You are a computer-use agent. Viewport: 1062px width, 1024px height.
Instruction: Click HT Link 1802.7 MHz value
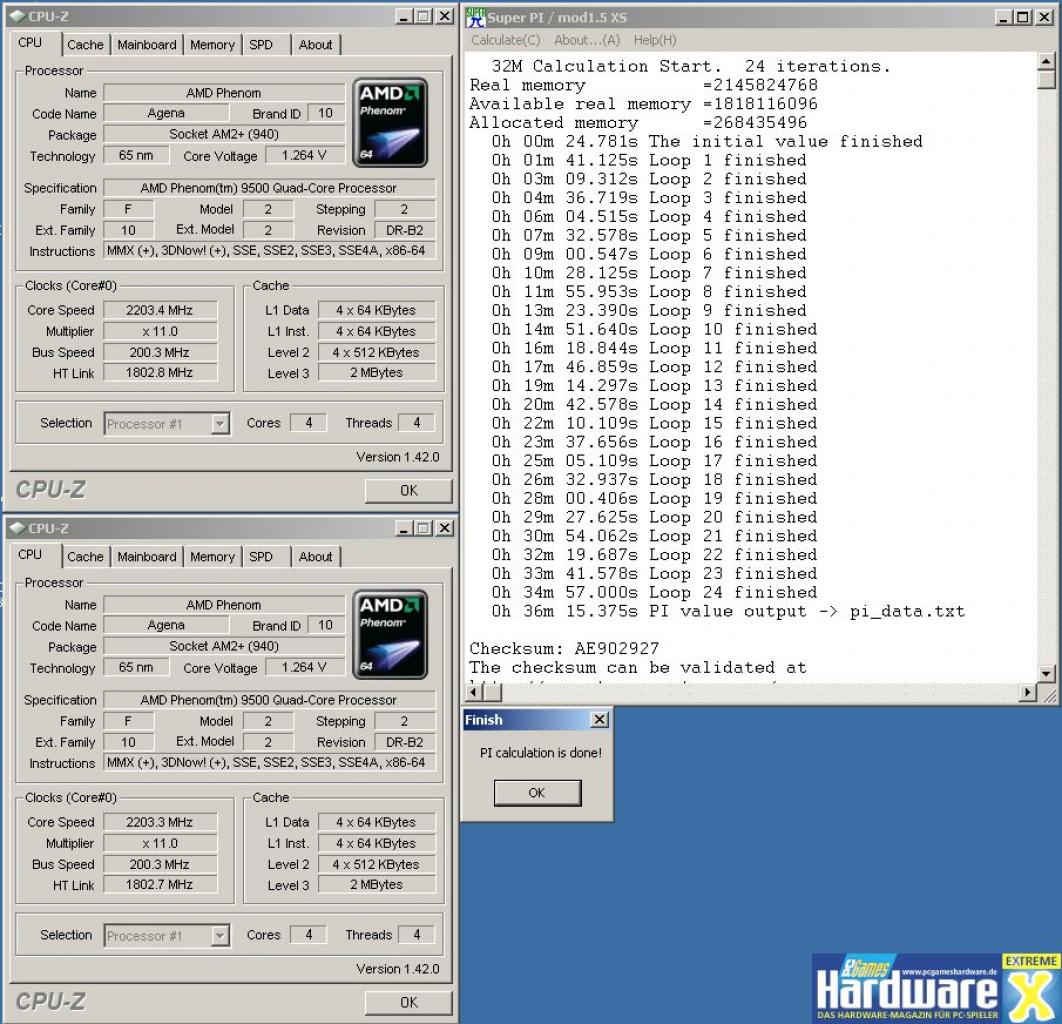(x=160, y=884)
